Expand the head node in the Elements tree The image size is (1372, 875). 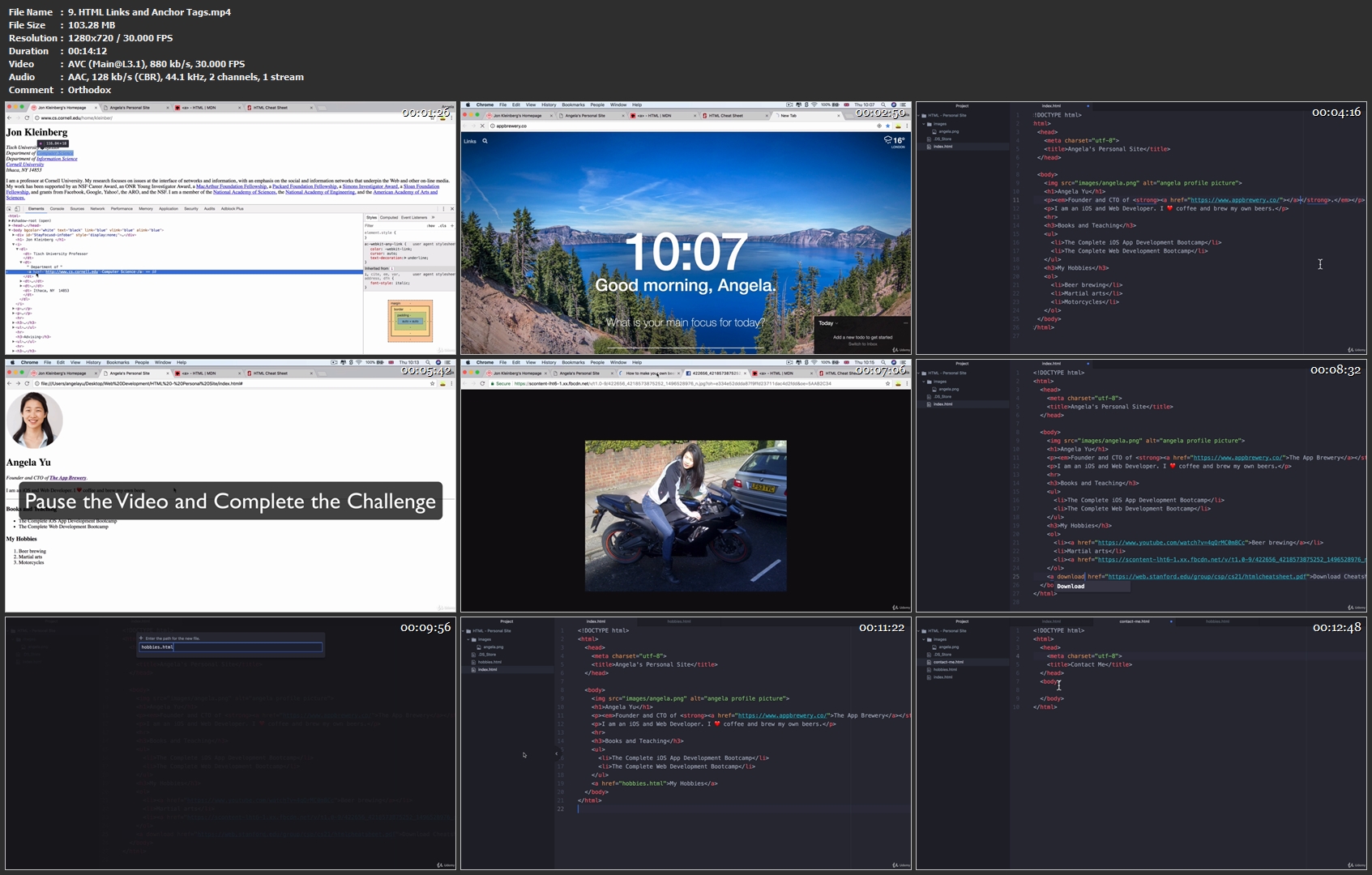11,225
